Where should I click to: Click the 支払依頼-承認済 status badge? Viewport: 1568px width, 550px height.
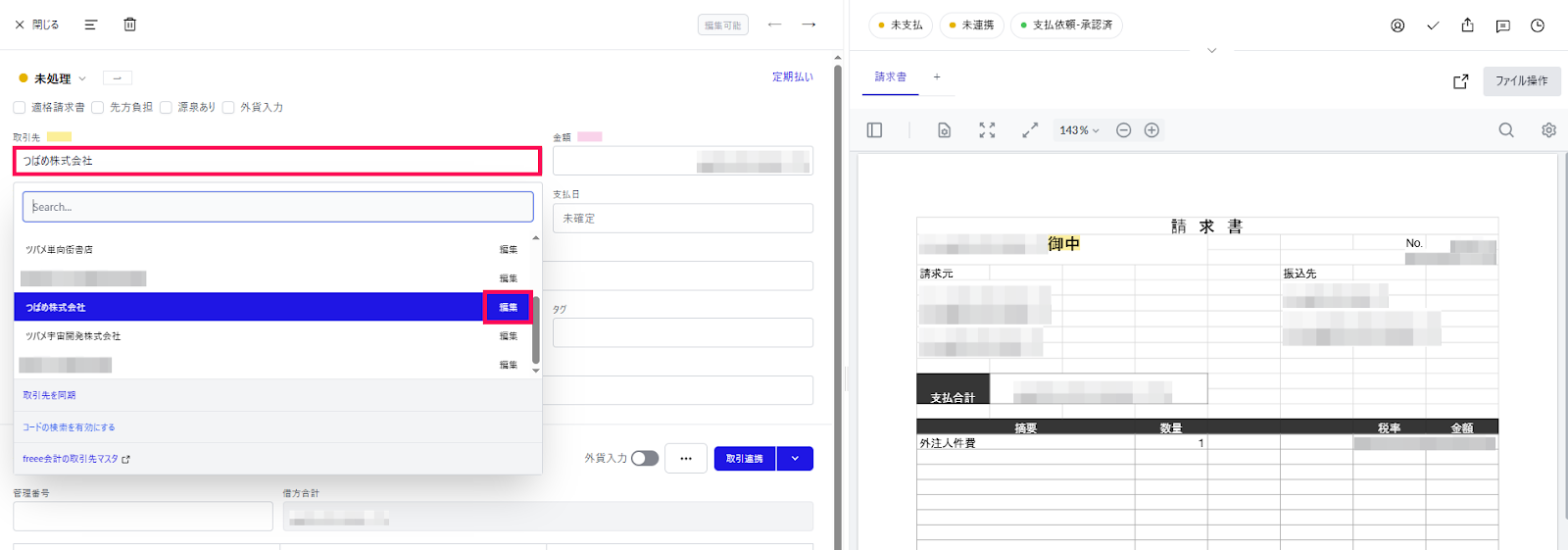(1066, 25)
